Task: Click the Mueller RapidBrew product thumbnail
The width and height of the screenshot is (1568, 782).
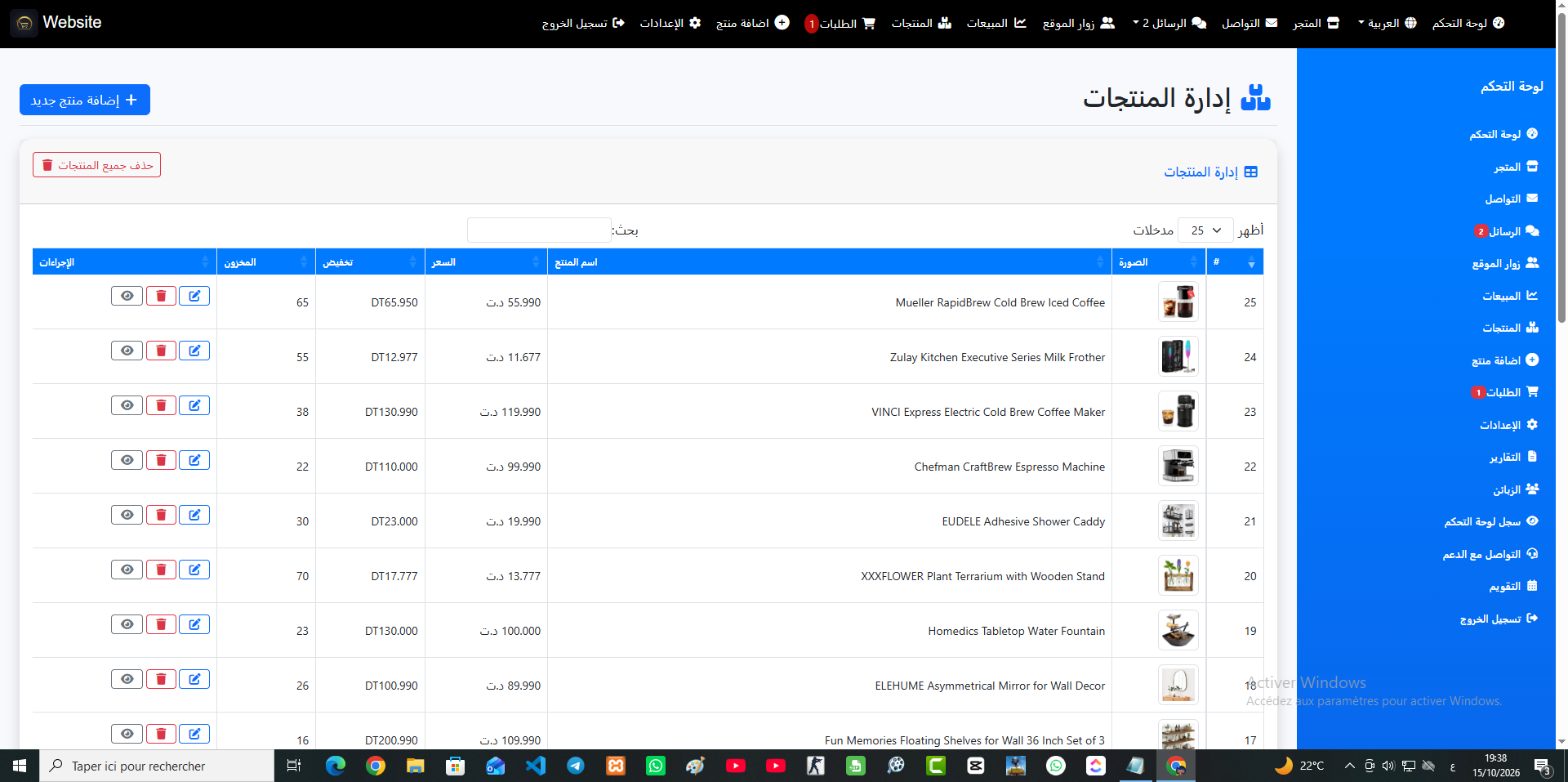Action: tap(1178, 302)
